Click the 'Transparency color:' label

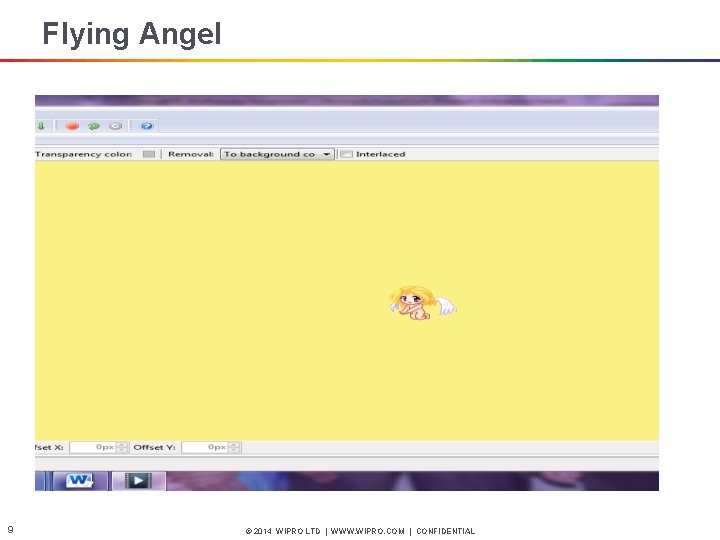[x=84, y=154]
